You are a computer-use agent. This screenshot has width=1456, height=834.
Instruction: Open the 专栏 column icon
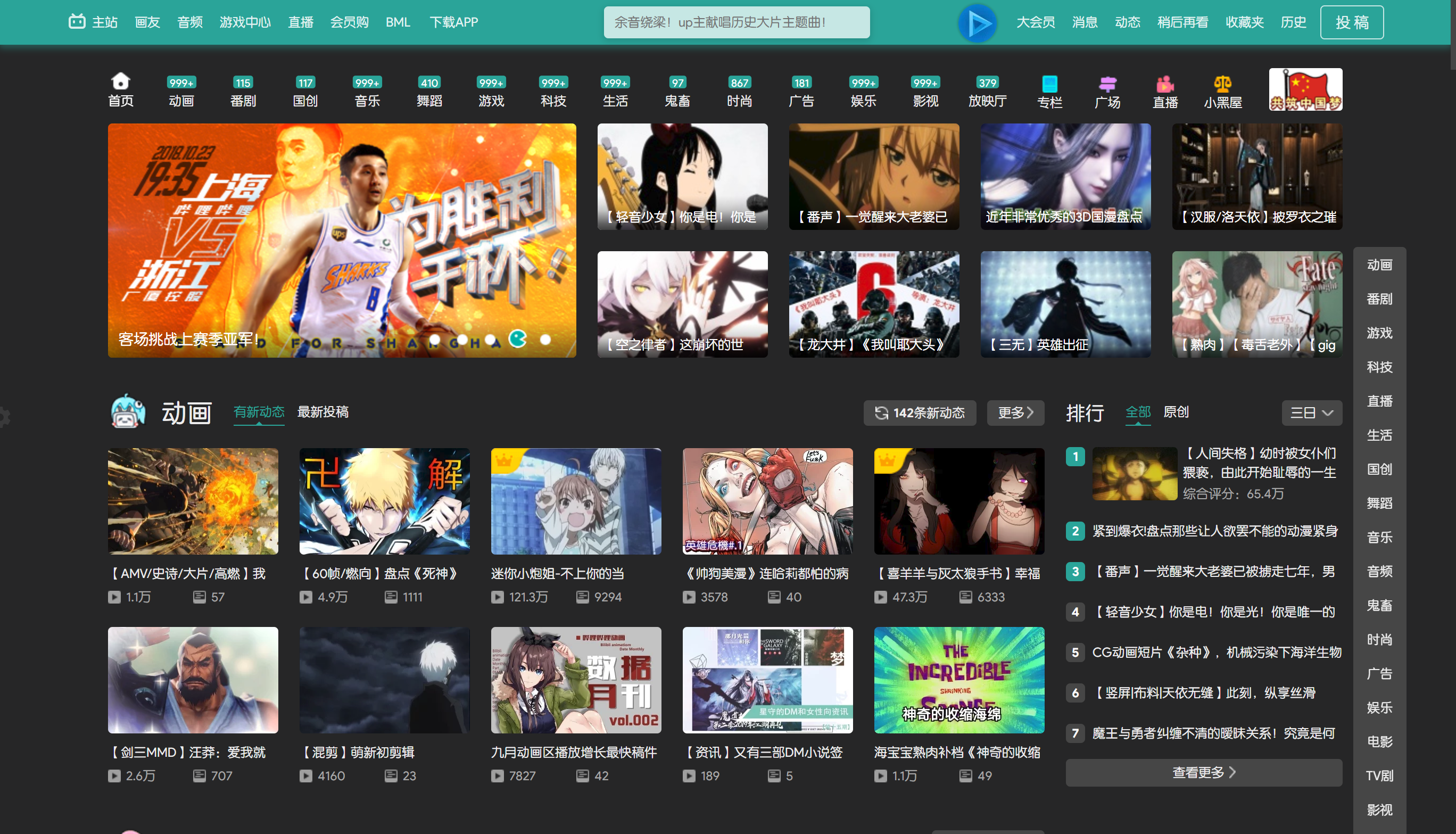tap(1049, 84)
